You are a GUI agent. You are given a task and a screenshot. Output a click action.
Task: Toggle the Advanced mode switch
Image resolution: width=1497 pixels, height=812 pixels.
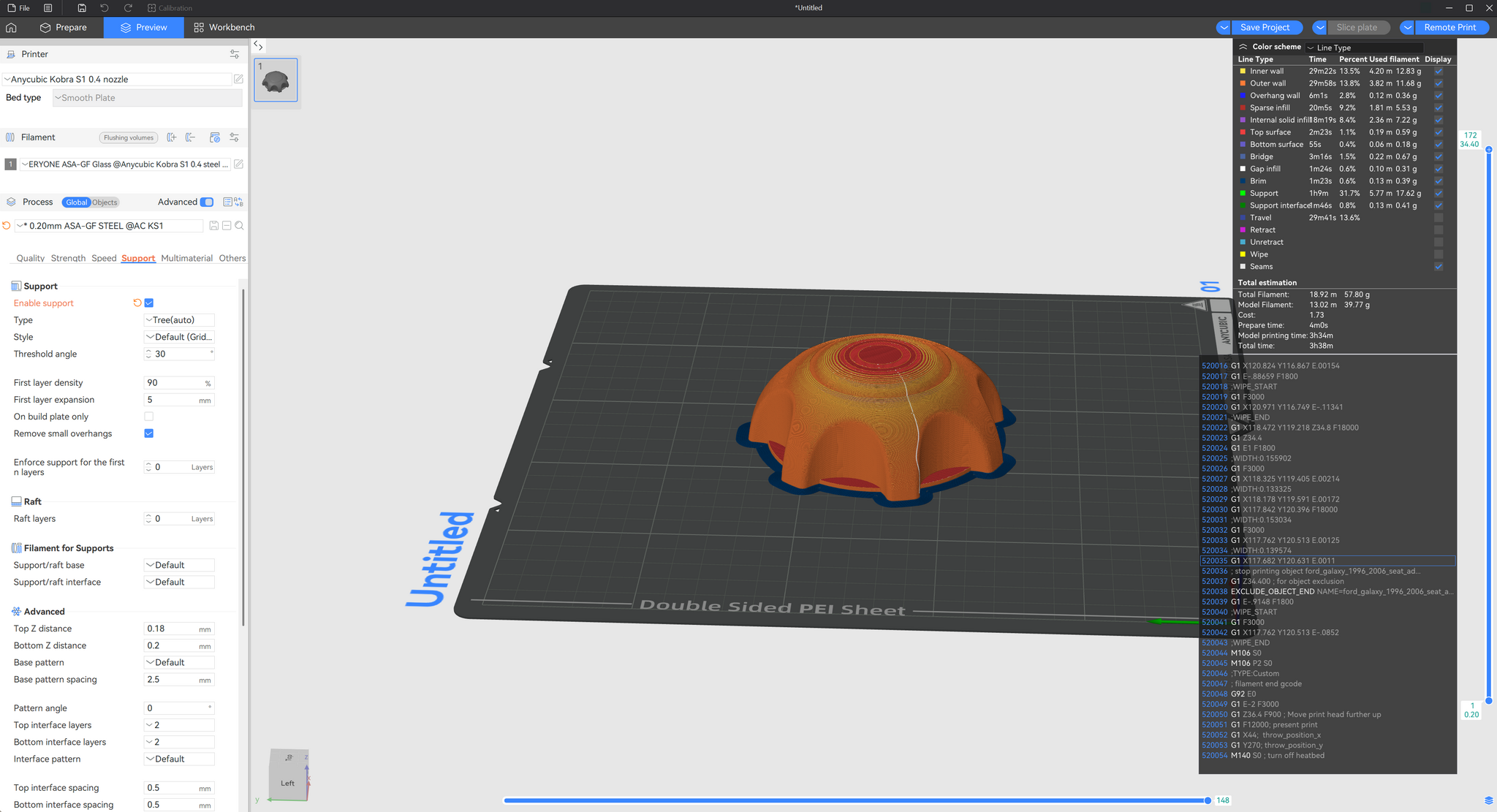tap(207, 202)
